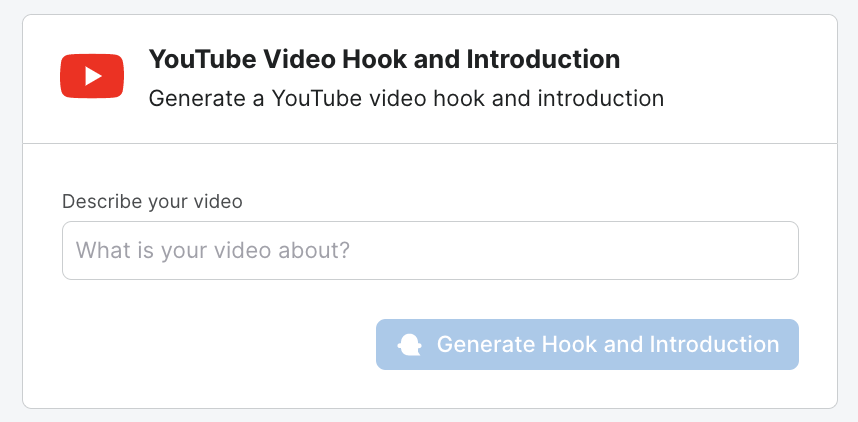Image resolution: width=858 pixels, height=422 pixels.
Task: Click the Generate Hook and Introduction button
Action: point(587,345)
